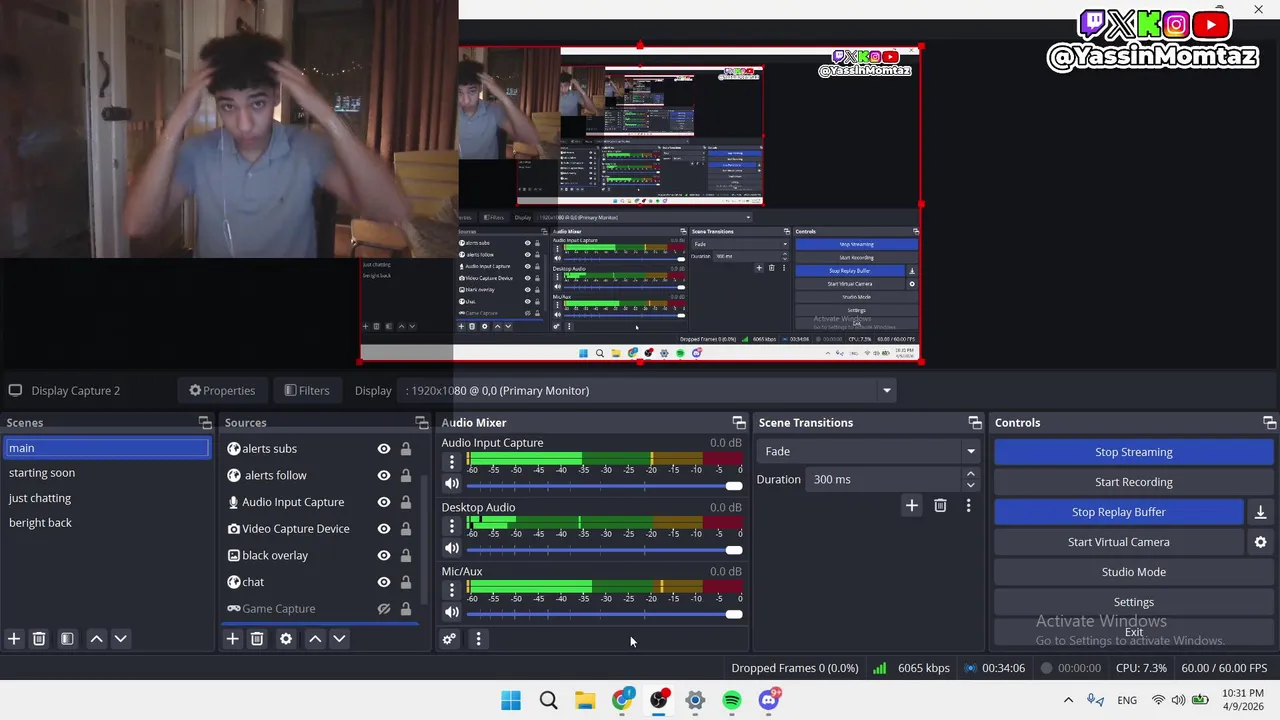1280x720 pixels.
Task: Select the starting soon scene
Action: 107,473
